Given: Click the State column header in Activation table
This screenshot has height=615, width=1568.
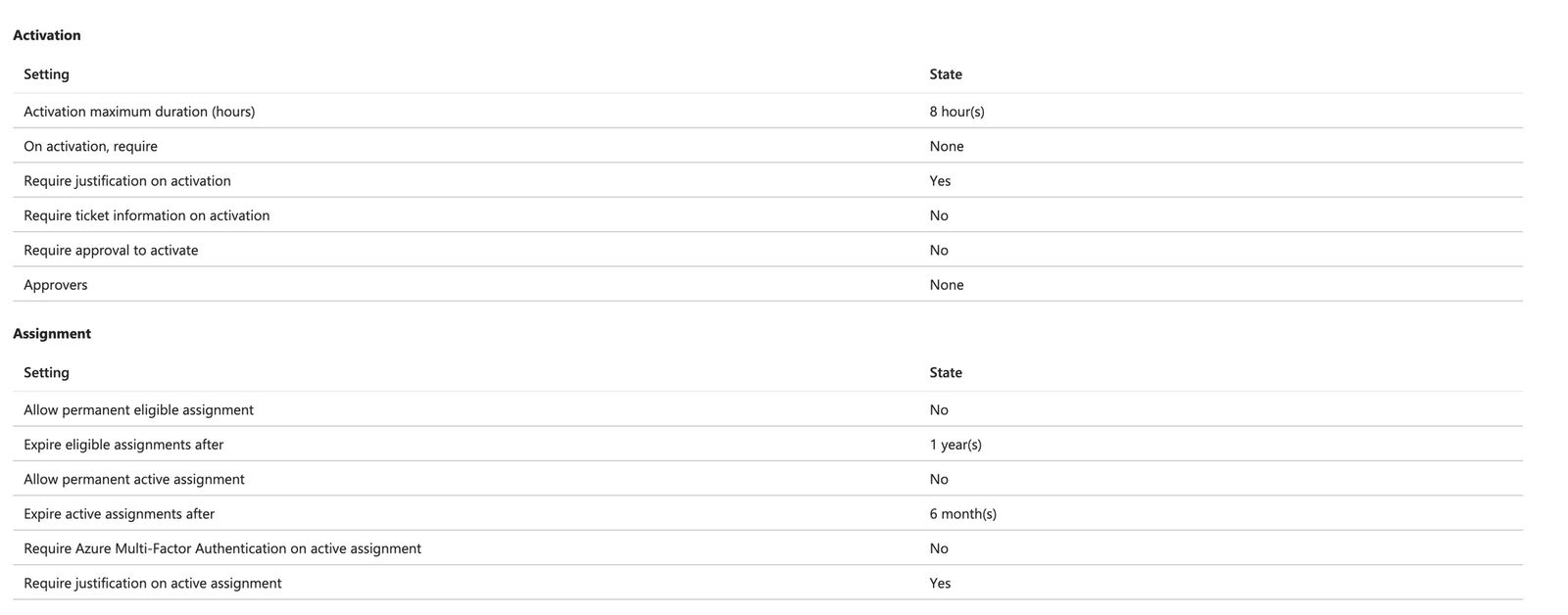Looking at the screenshot, I should [946, 74].
